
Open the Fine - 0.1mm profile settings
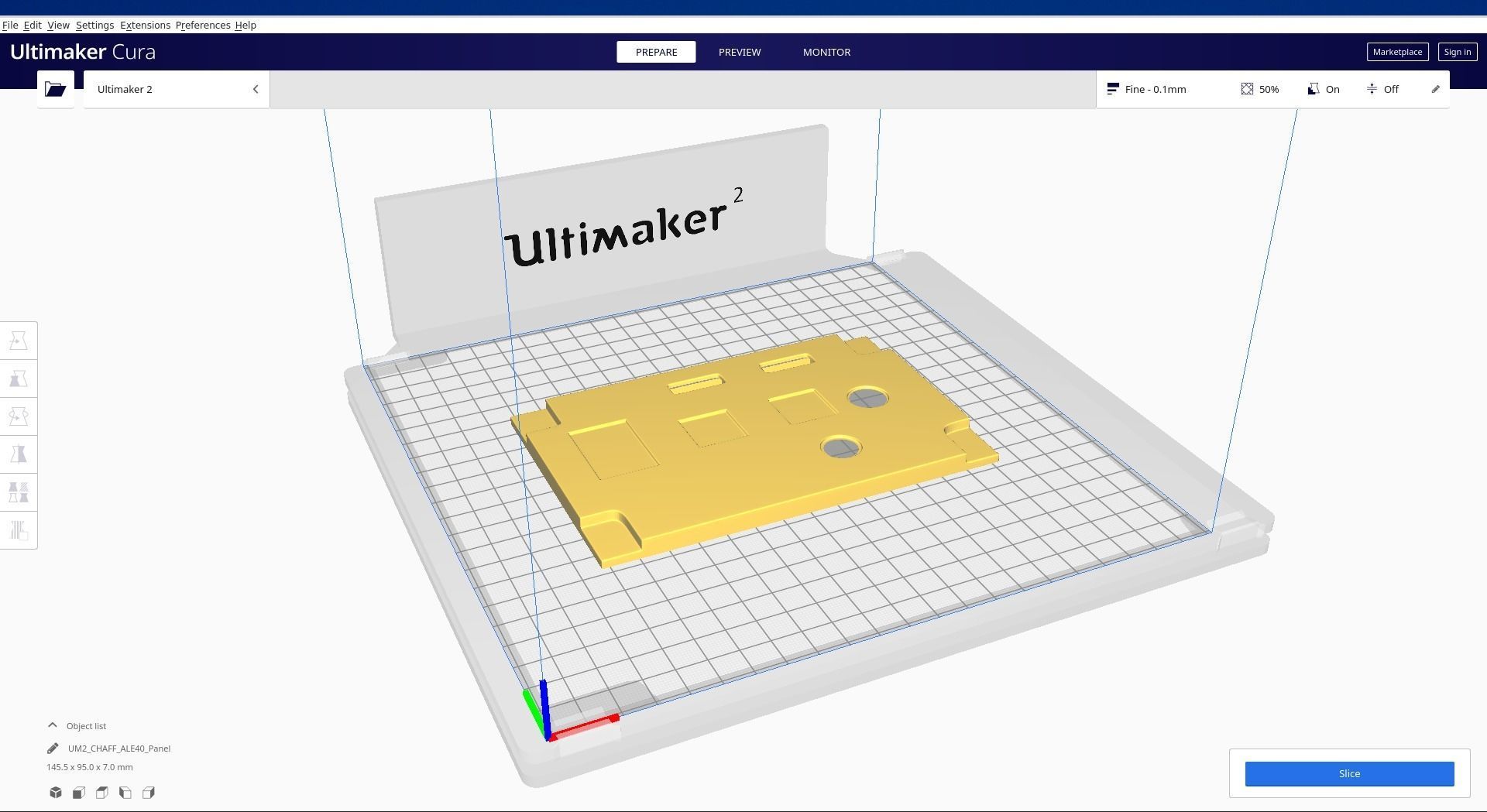tap(1156, 89)
